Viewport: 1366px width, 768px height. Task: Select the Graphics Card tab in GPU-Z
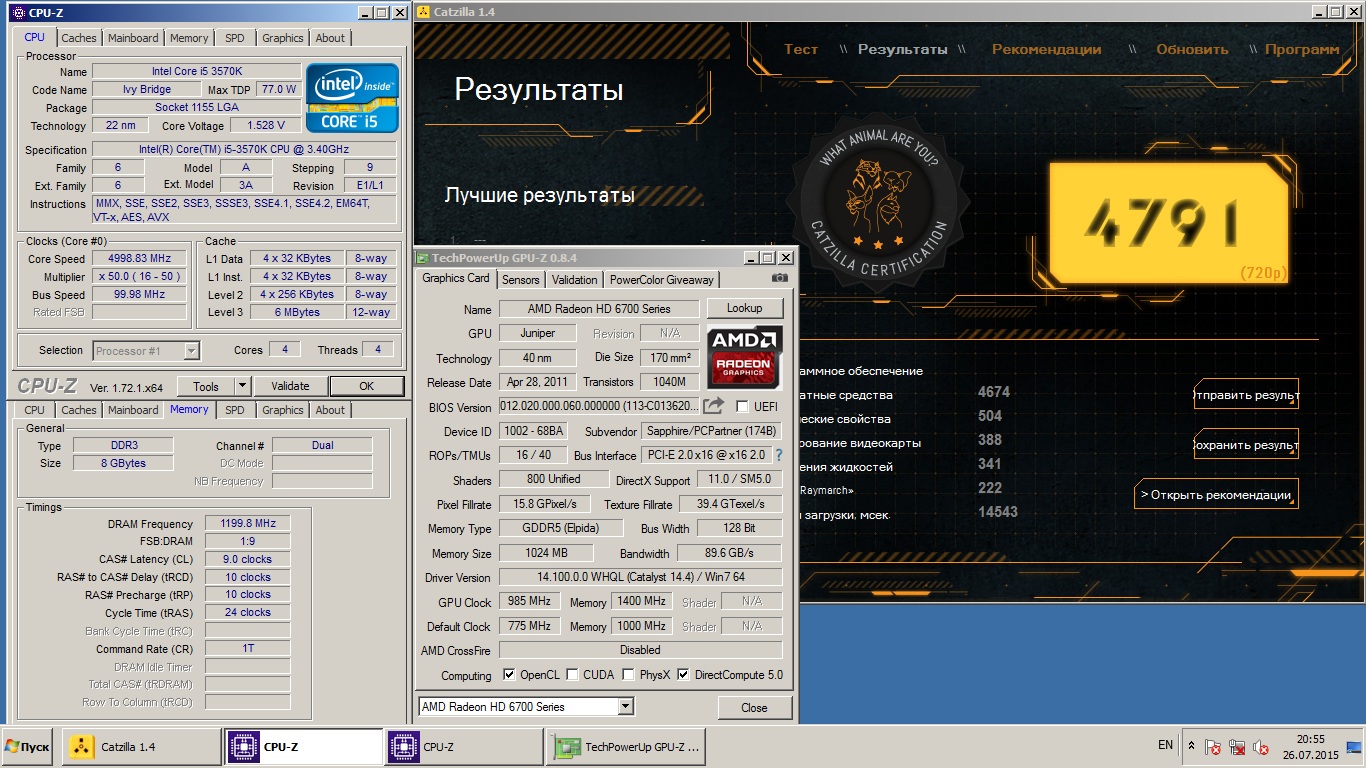tap(456, 278)
